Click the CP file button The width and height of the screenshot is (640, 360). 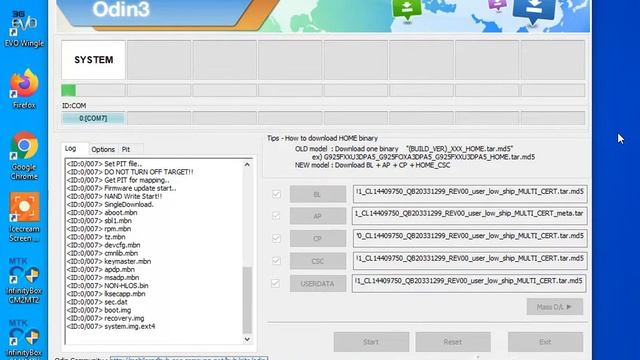pos(318,239)
